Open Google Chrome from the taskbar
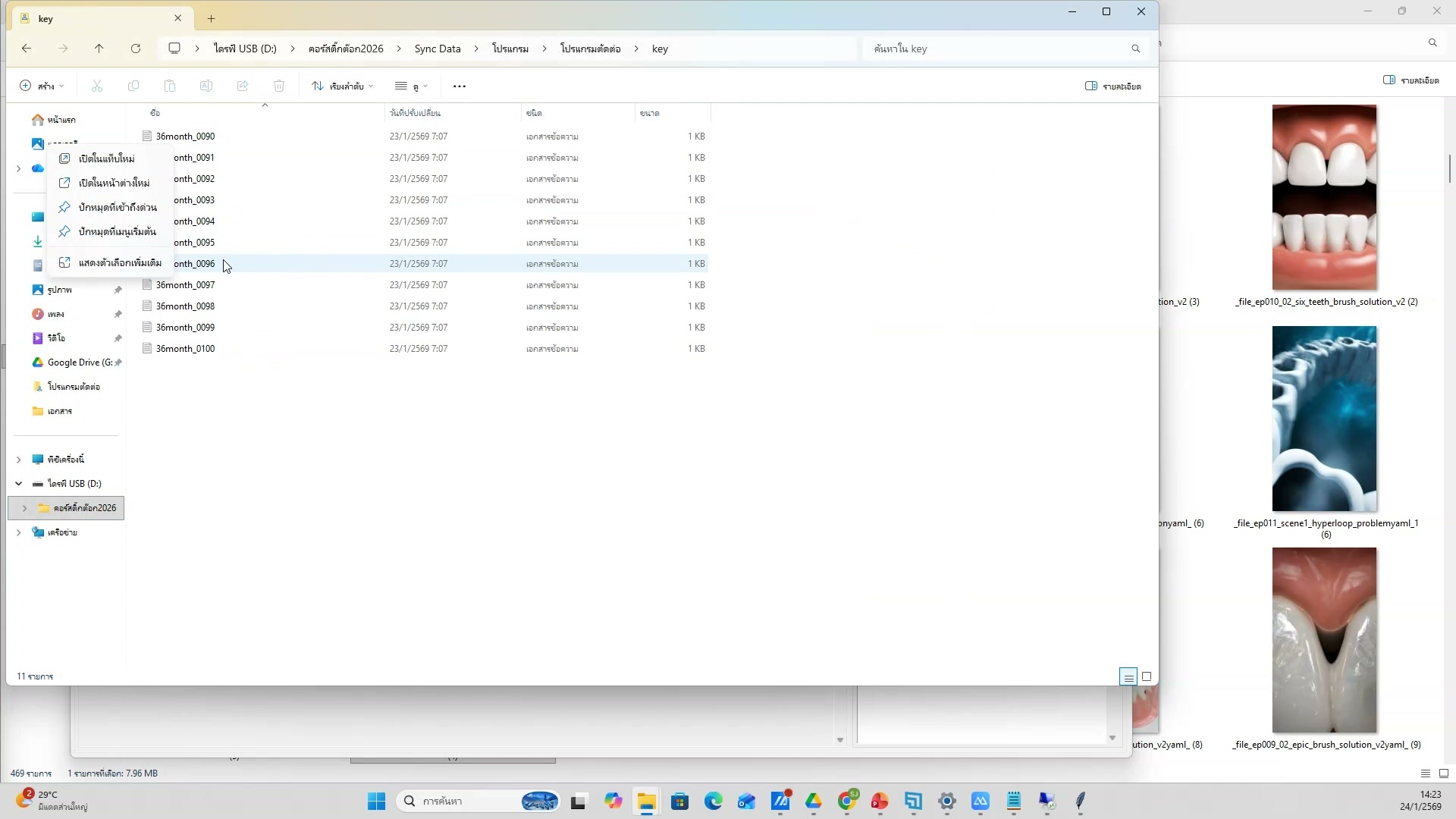Viewport: 1456px width, 819px height. (847, 801)
